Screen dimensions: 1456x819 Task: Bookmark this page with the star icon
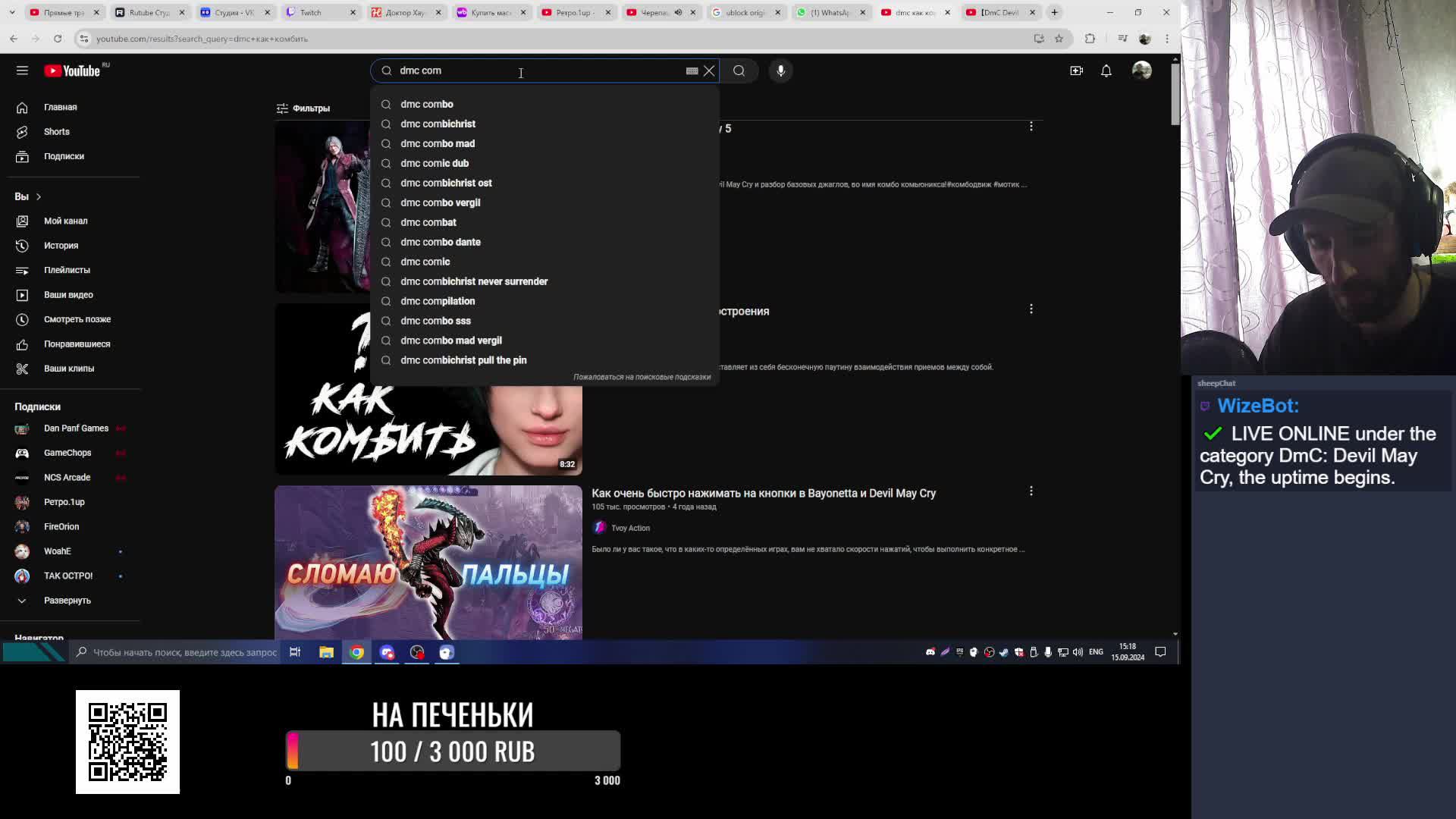1059,39
